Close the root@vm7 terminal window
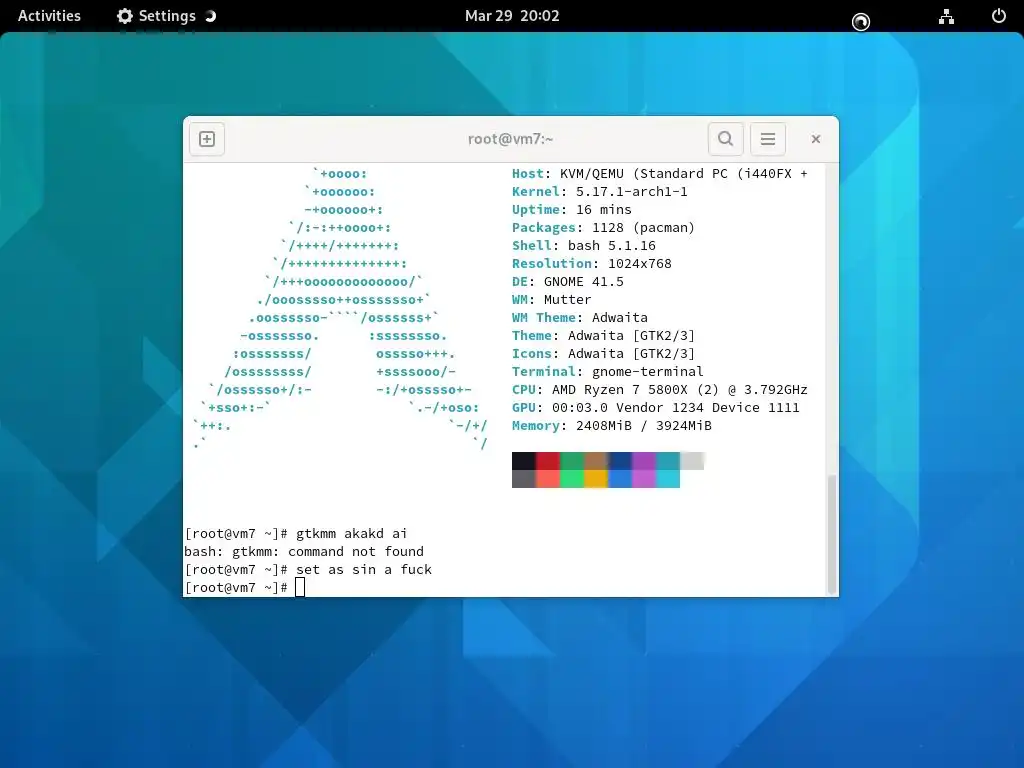The image size is (1024, 768). coord(816,139)
